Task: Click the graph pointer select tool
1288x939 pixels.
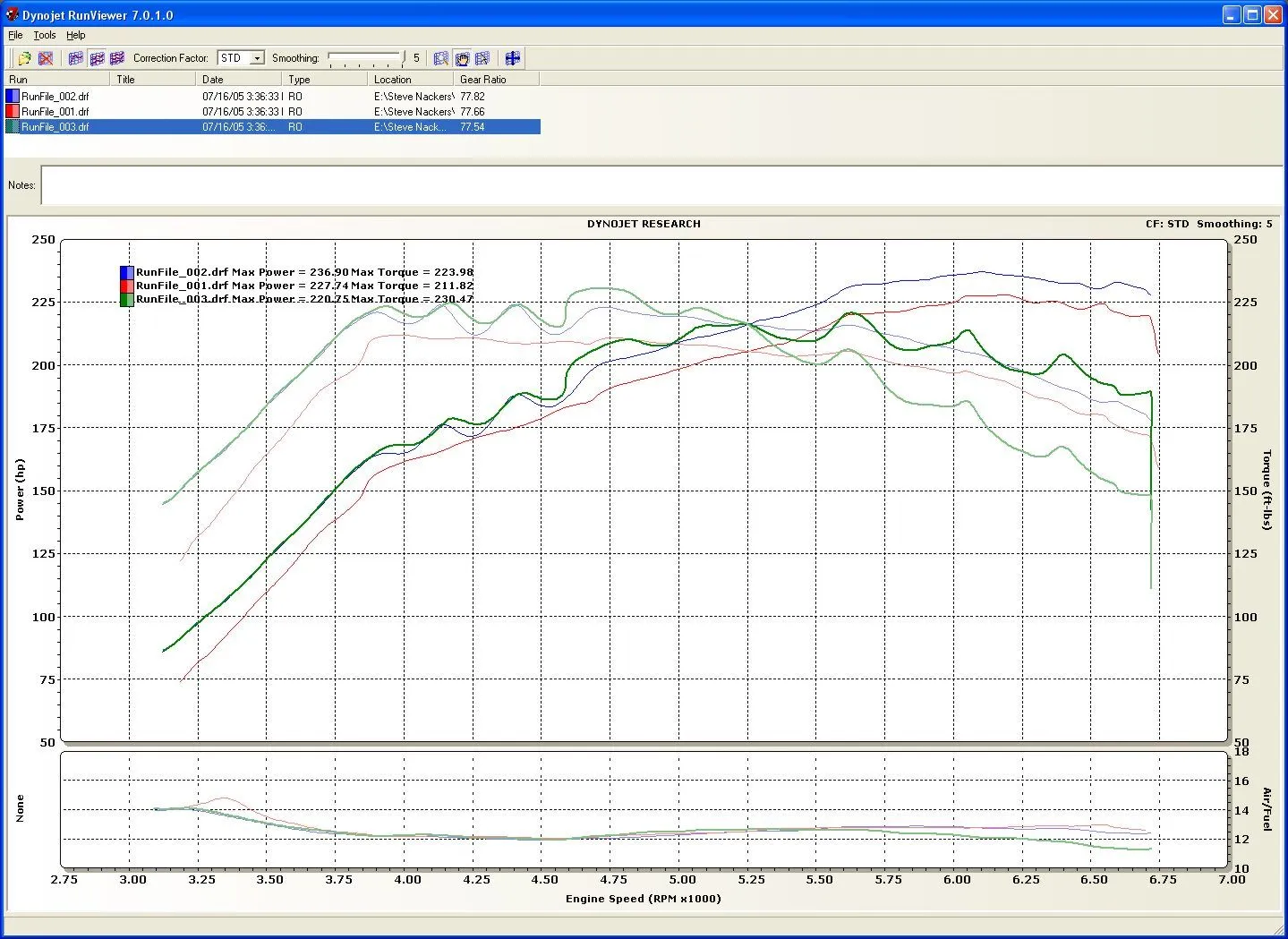Action: click(x=482, y=58)
